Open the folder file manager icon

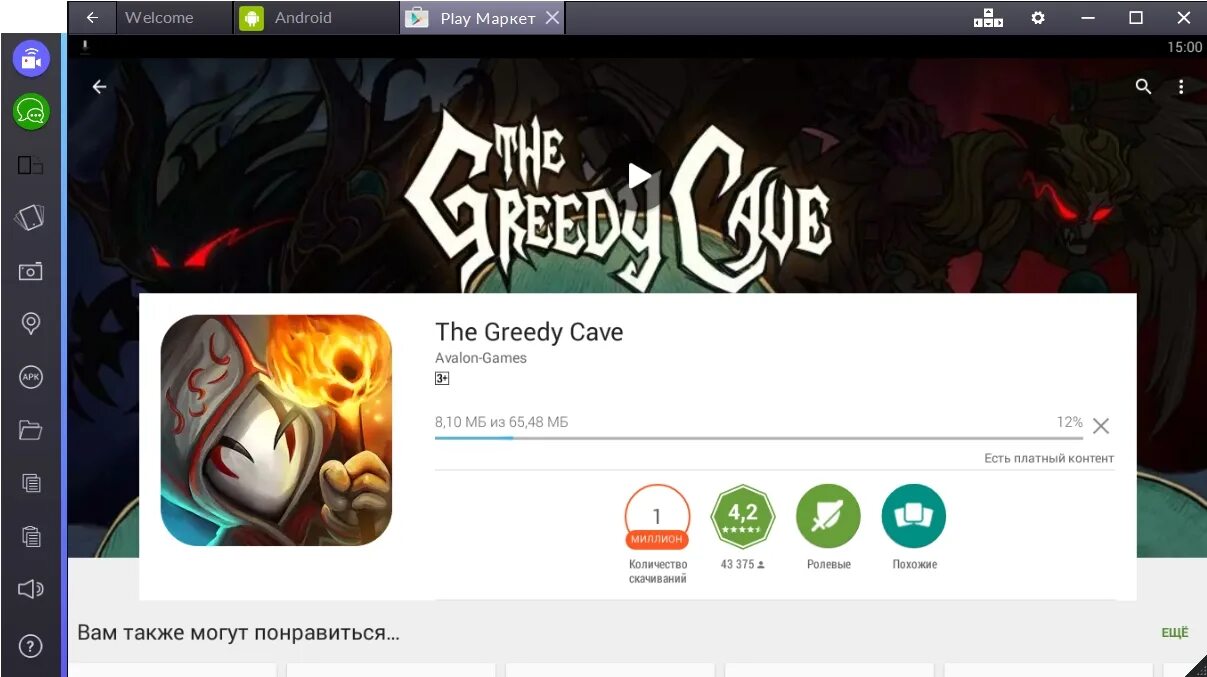tap(31, 430)
